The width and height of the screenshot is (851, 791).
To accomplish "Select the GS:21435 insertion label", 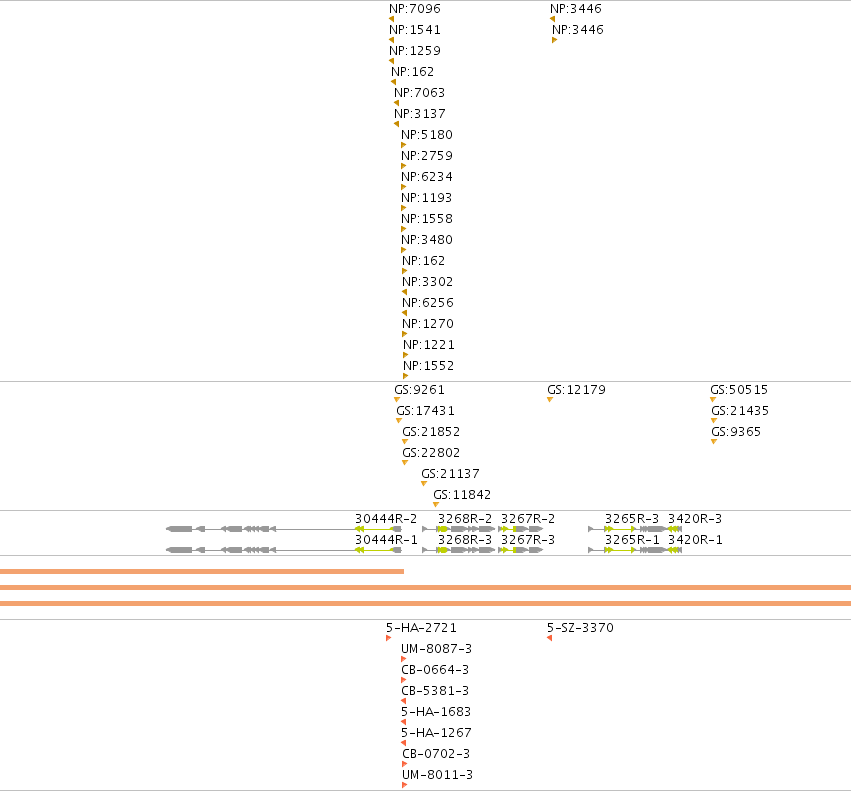I will [740, 411].
